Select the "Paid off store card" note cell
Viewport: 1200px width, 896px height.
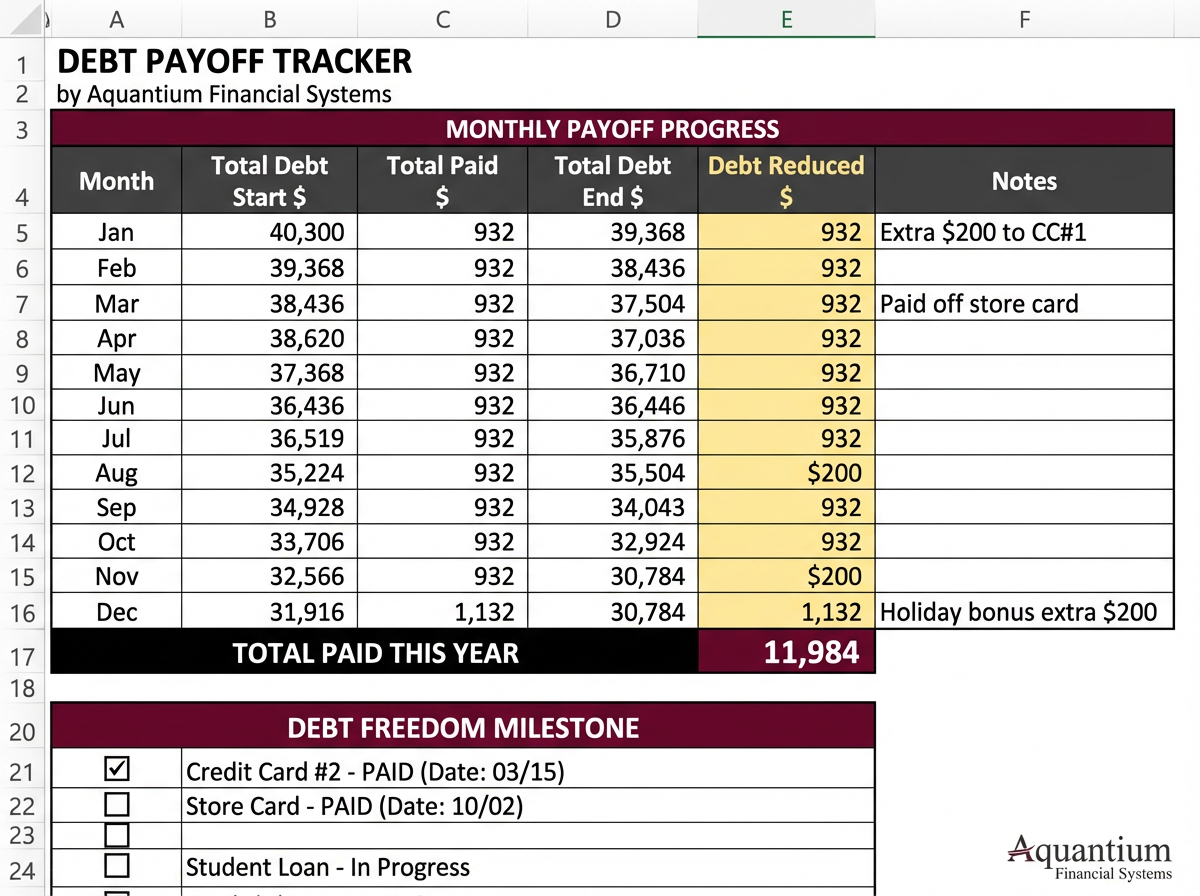pyautogui.click(x=1024, y=303)
